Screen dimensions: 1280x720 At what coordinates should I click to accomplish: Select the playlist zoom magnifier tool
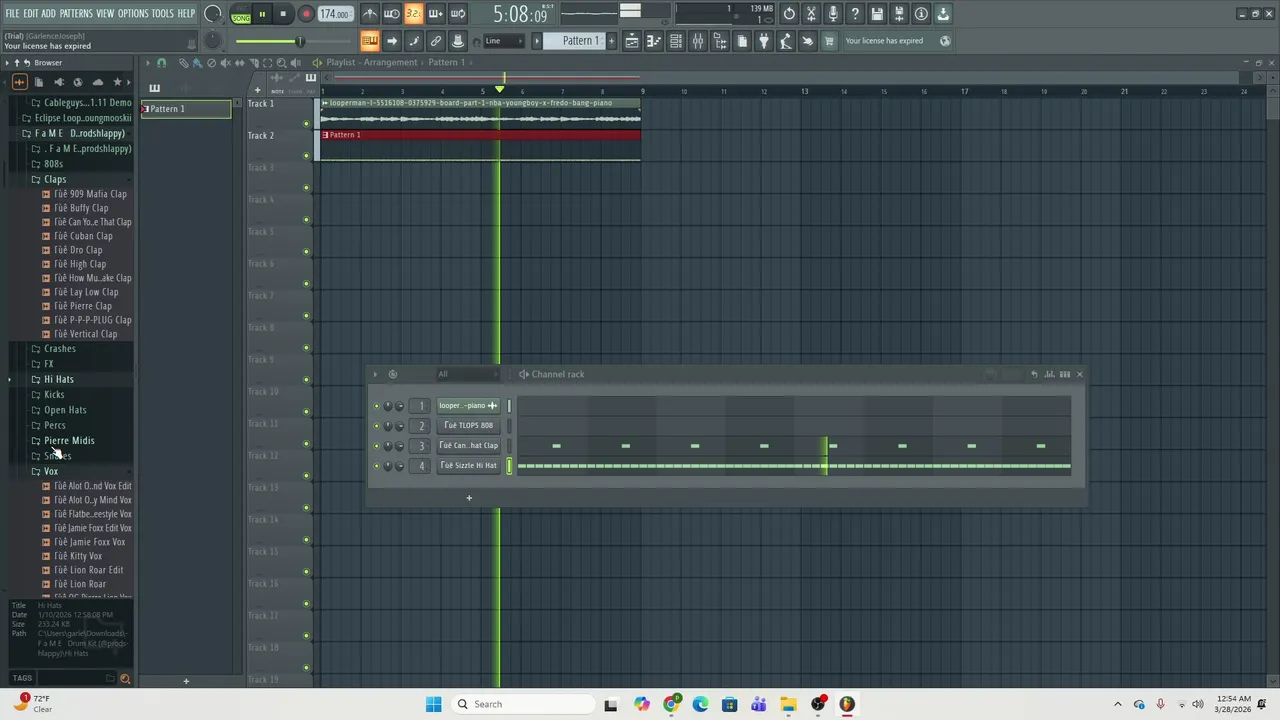(281, 62)
